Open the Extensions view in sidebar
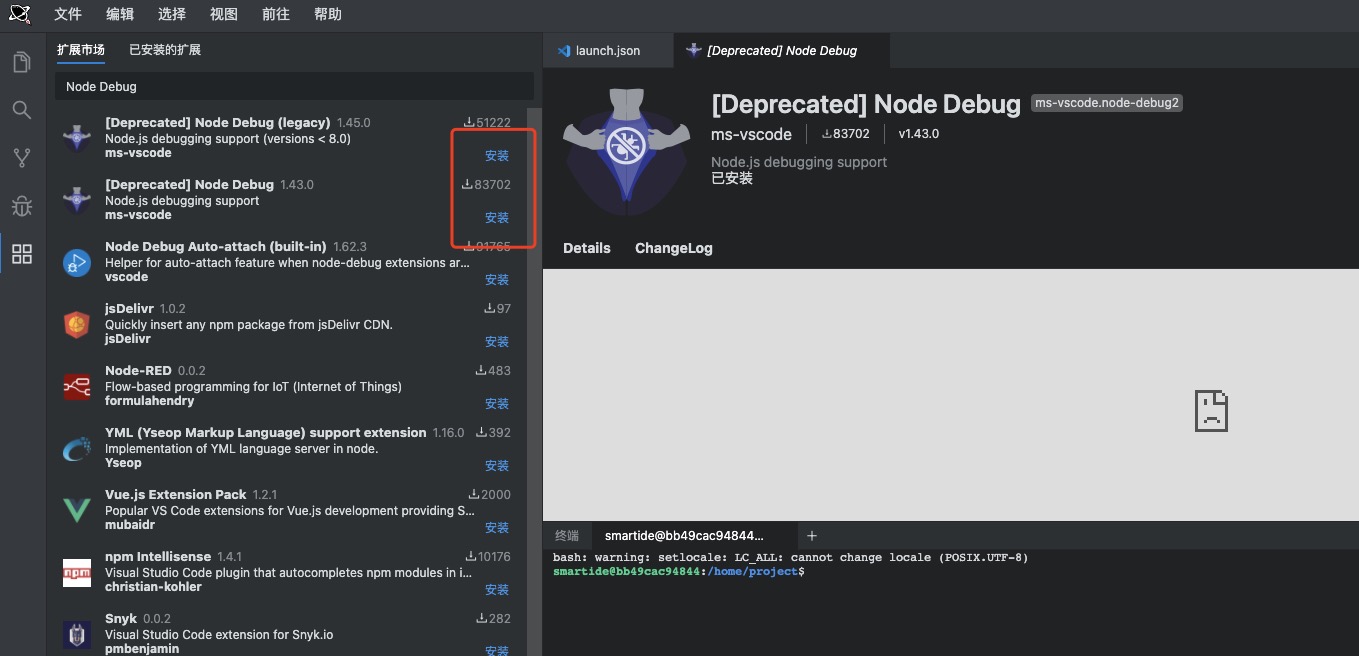 tap(21, 254)
